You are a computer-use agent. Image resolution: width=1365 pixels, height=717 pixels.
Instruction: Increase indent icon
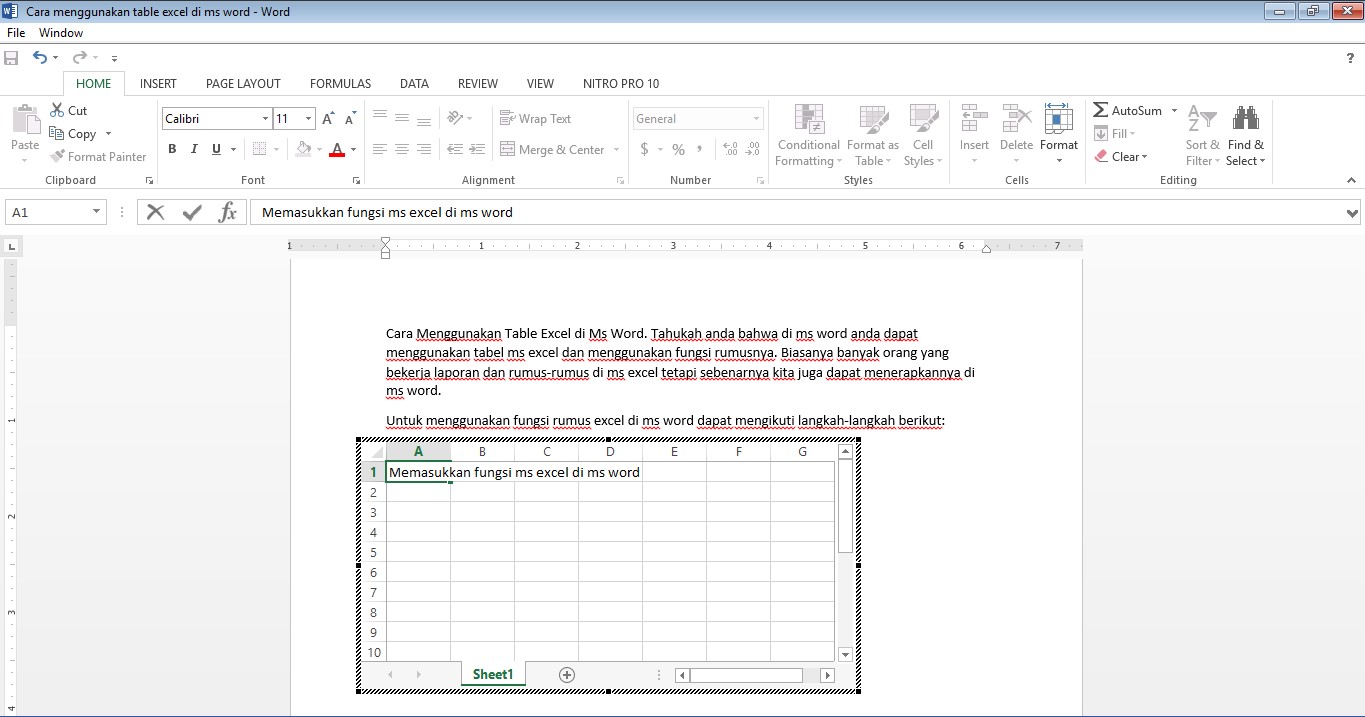(x=477, y=149)
